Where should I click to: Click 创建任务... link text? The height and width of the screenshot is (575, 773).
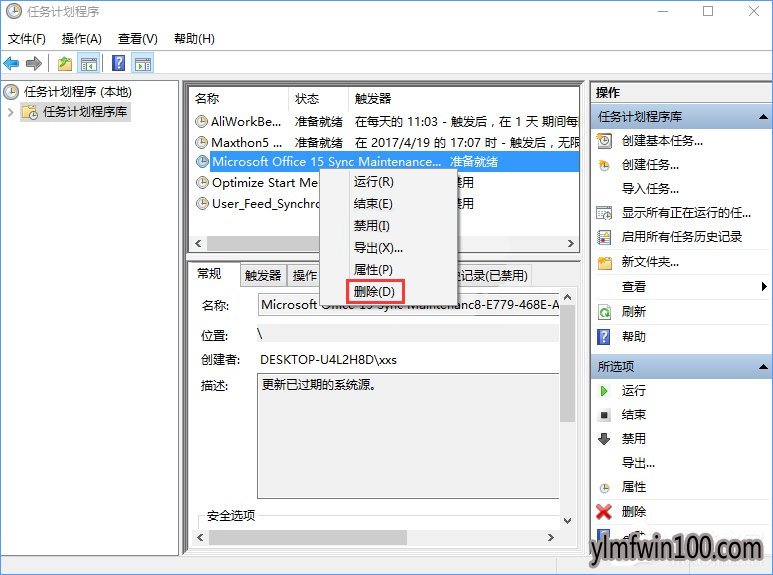[650, 165]
